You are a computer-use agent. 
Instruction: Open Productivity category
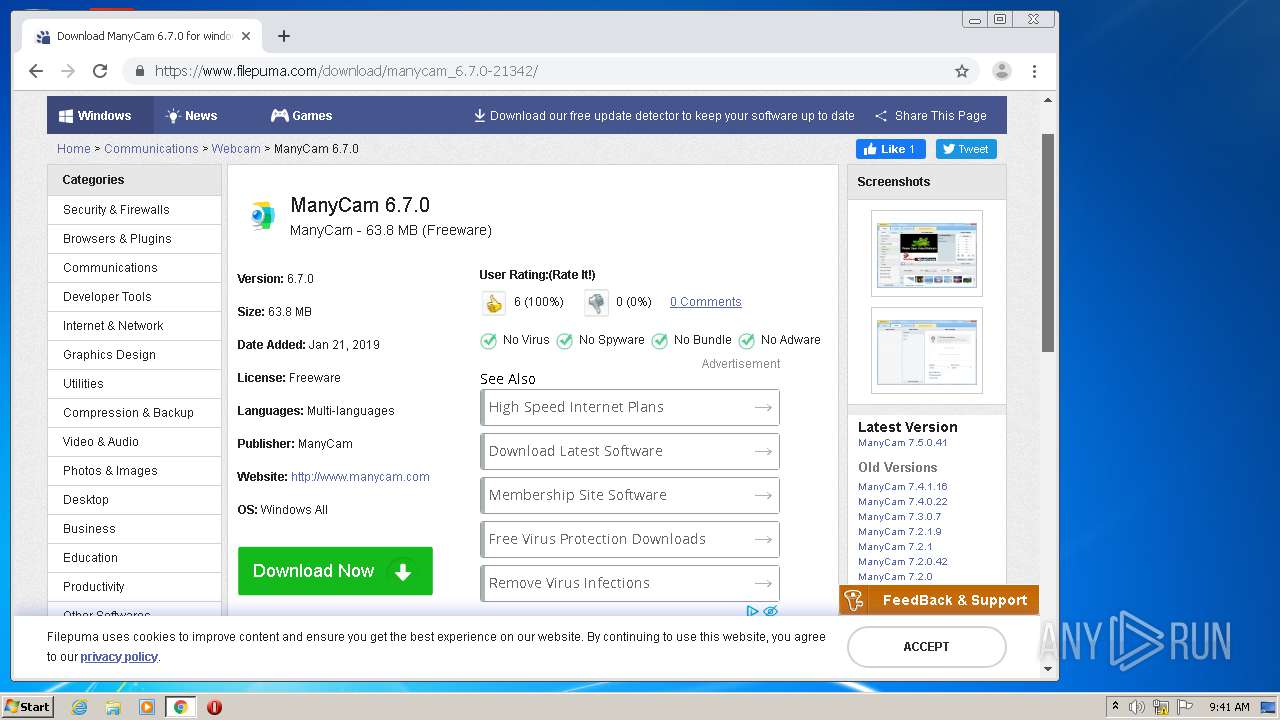pos(134,587)
